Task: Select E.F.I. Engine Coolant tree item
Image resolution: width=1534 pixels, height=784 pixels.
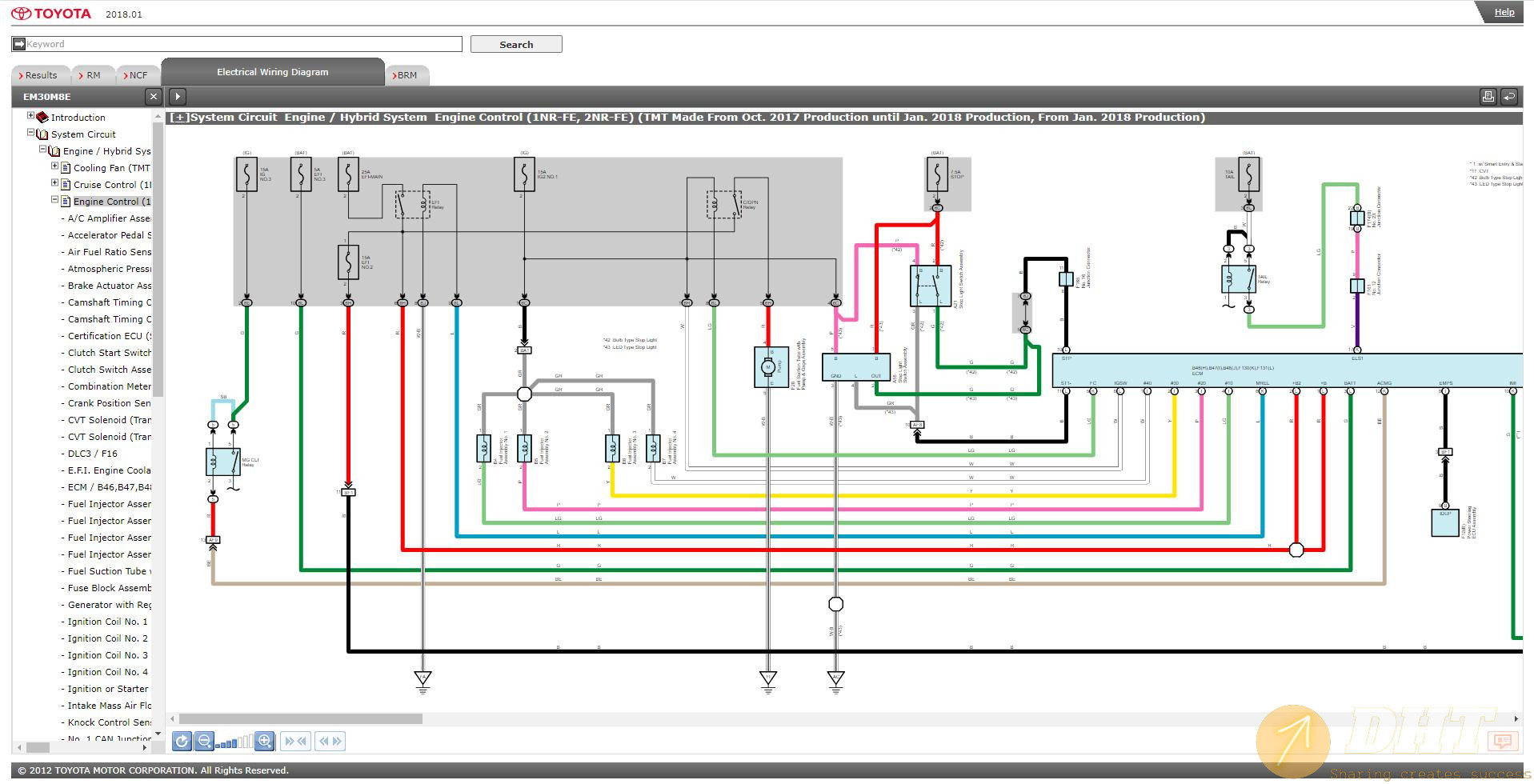Action: 109,470
